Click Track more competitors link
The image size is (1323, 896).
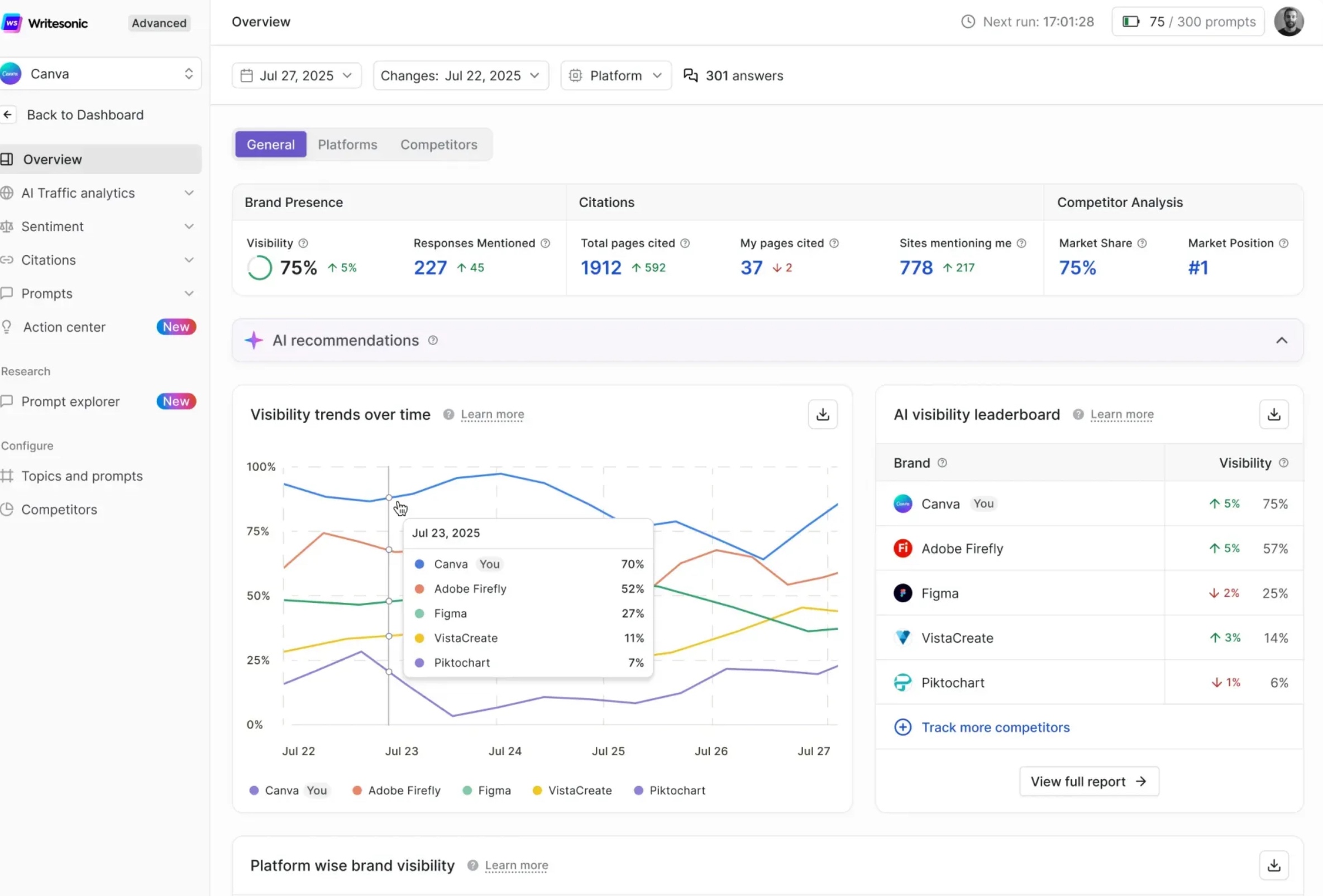(995, 727)
